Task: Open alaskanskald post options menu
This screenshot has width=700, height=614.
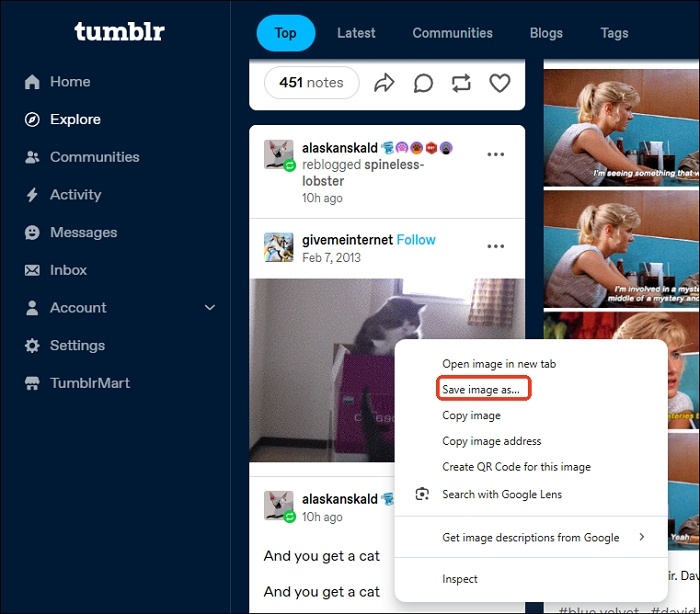Action: 496,155
